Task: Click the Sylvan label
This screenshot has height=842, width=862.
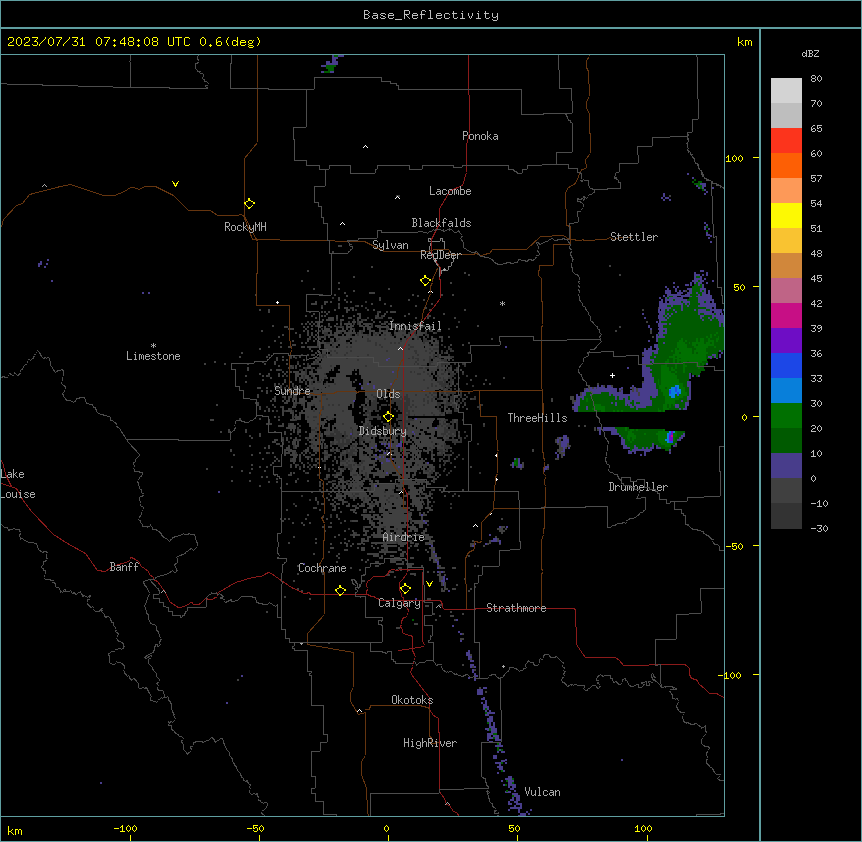Action: click(390, 245)
